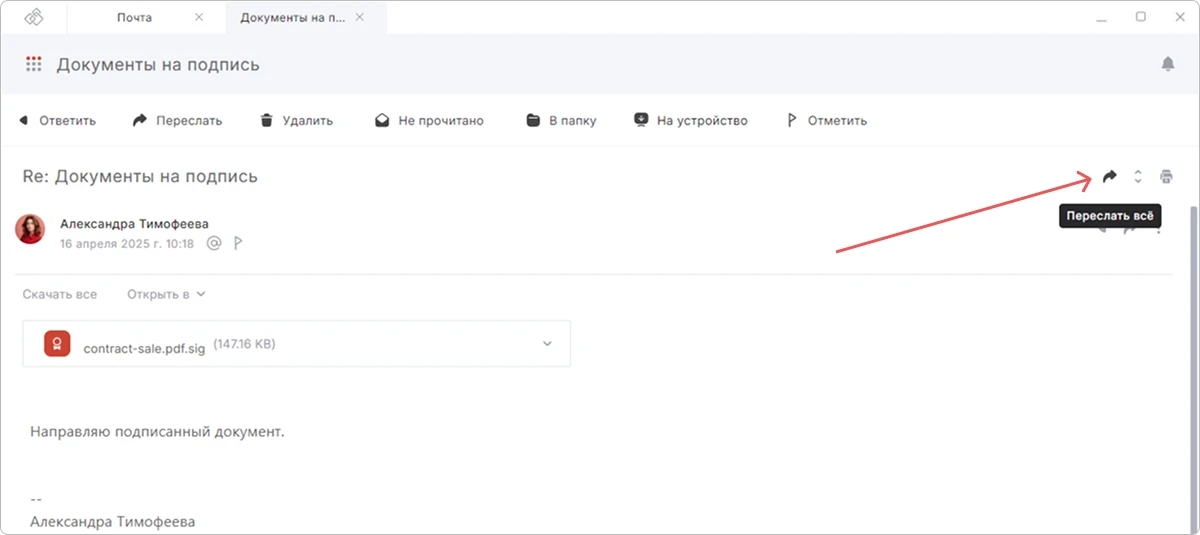Close the Документы на п... tab
Image resolution: width=1200 pixels, height=535 pixels.
[x=360, y=17]
